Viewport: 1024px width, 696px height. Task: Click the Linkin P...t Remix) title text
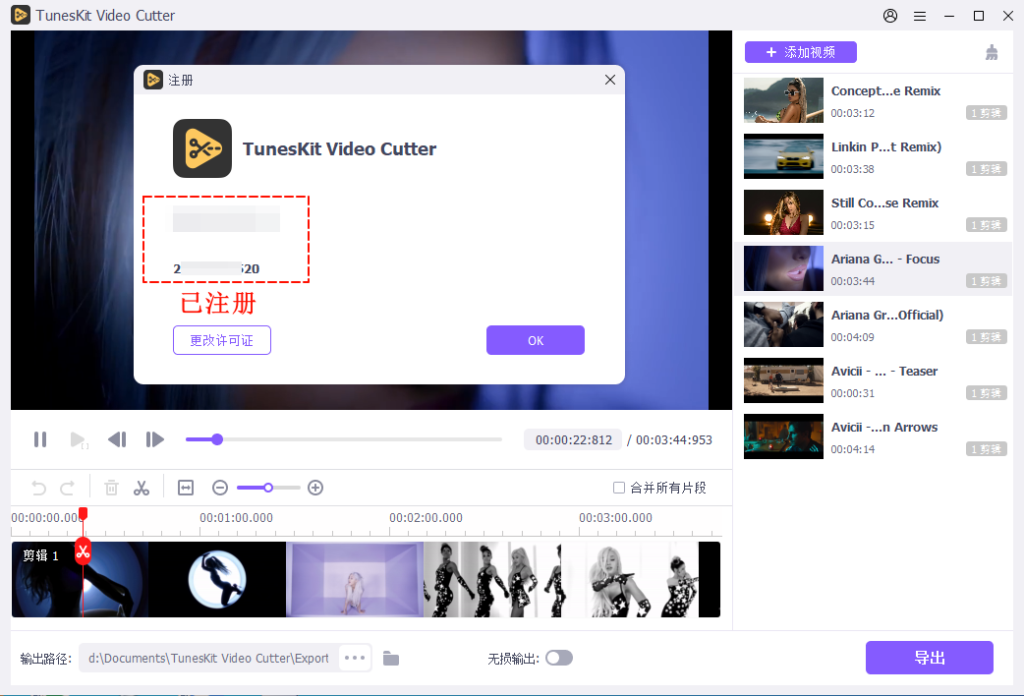(886, 147)
